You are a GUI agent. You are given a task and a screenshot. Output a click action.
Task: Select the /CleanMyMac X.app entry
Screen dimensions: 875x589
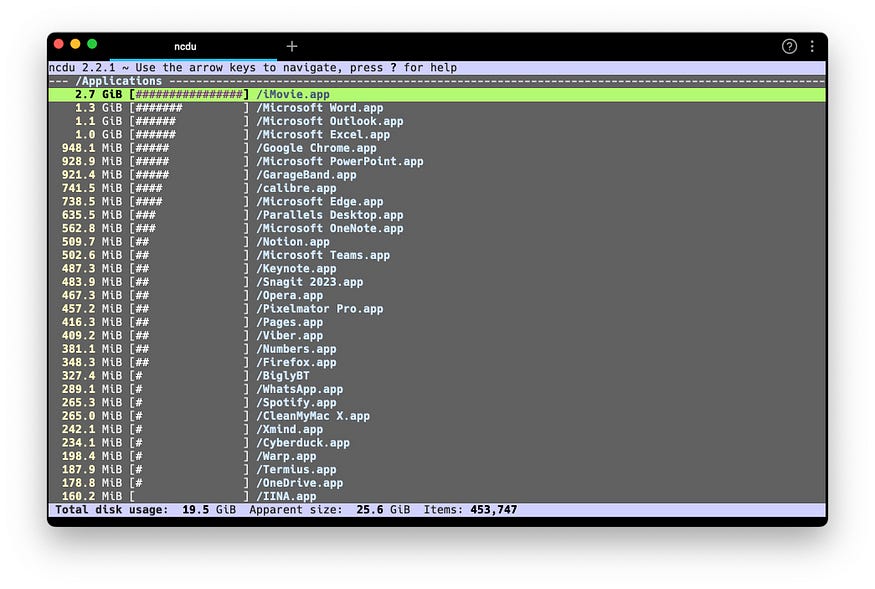(437, 416)
